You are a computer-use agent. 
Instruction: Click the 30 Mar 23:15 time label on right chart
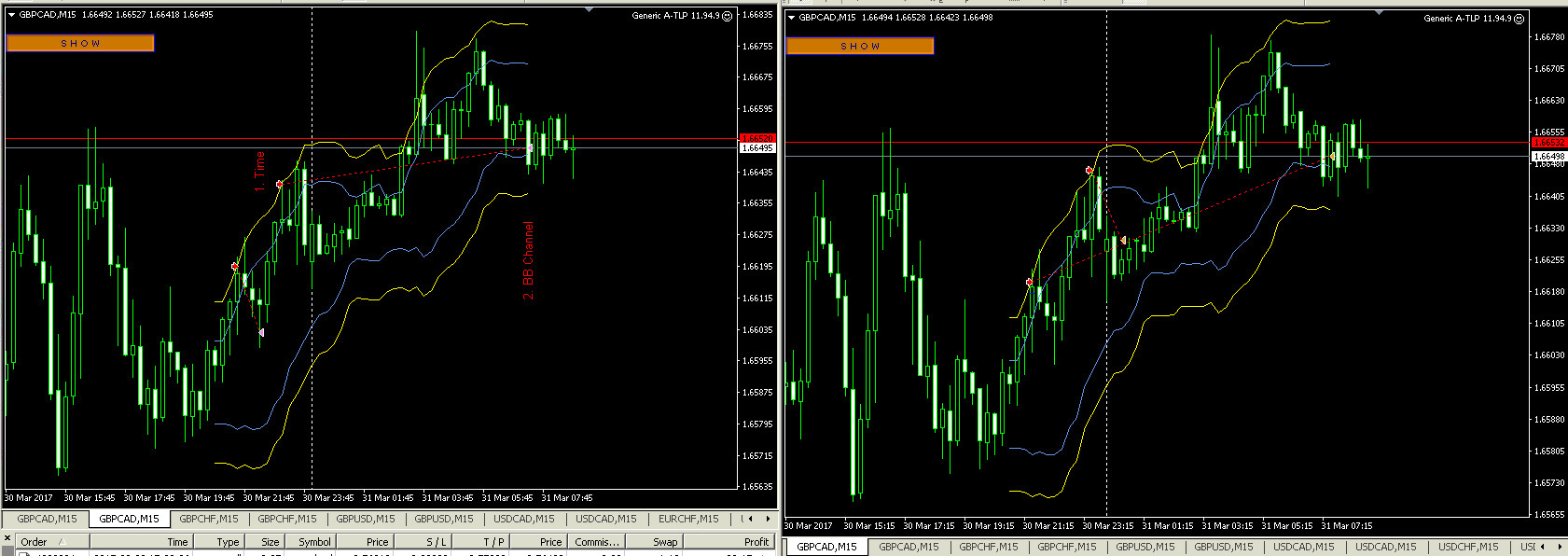coord(1107,525)
